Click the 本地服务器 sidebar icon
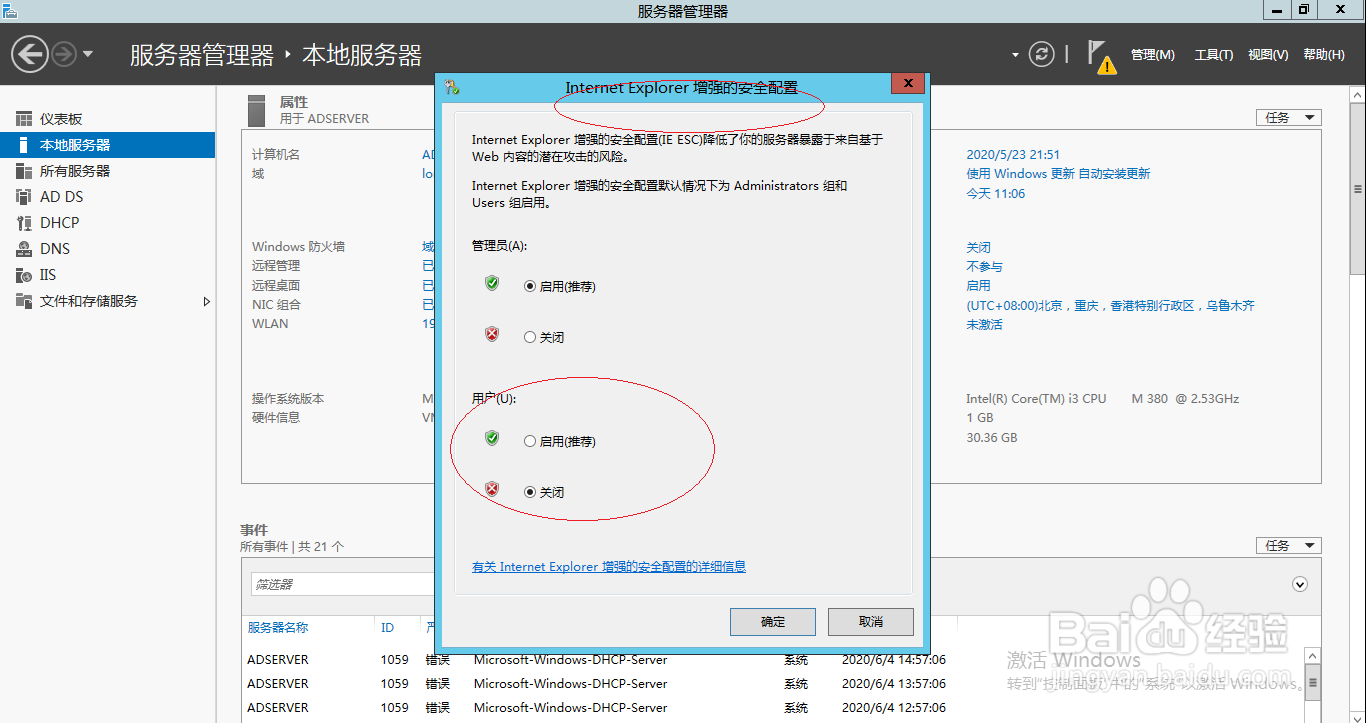The height and width of the screenshot is (723, 1366). click(x=24, y=145)
